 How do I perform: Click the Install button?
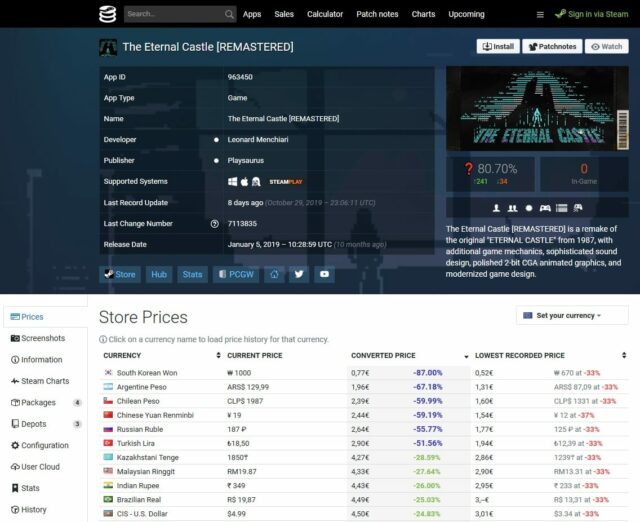pos(499,47)
